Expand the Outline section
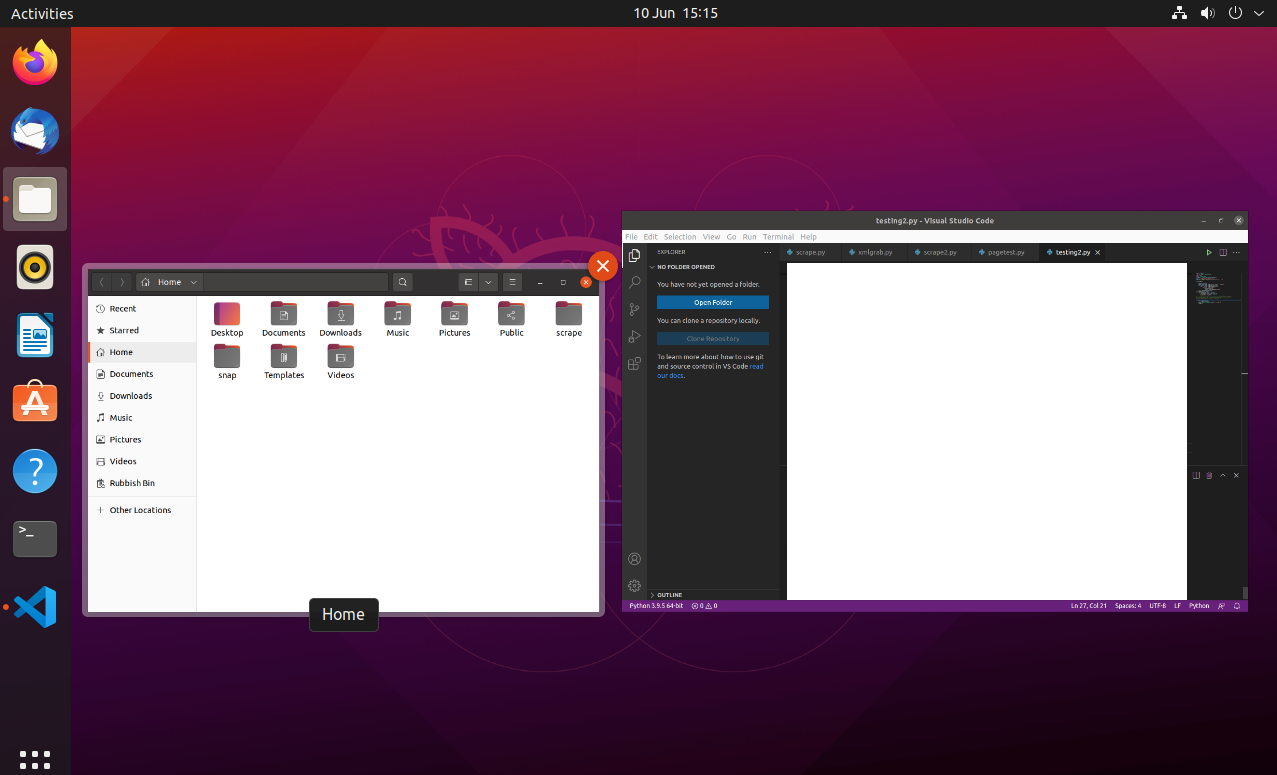Image resolution: width=1277 pixels, height=775 pixels. [669, 594]
